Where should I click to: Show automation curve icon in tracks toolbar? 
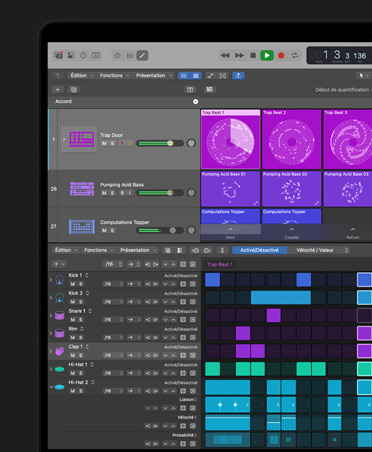[210, 76]
